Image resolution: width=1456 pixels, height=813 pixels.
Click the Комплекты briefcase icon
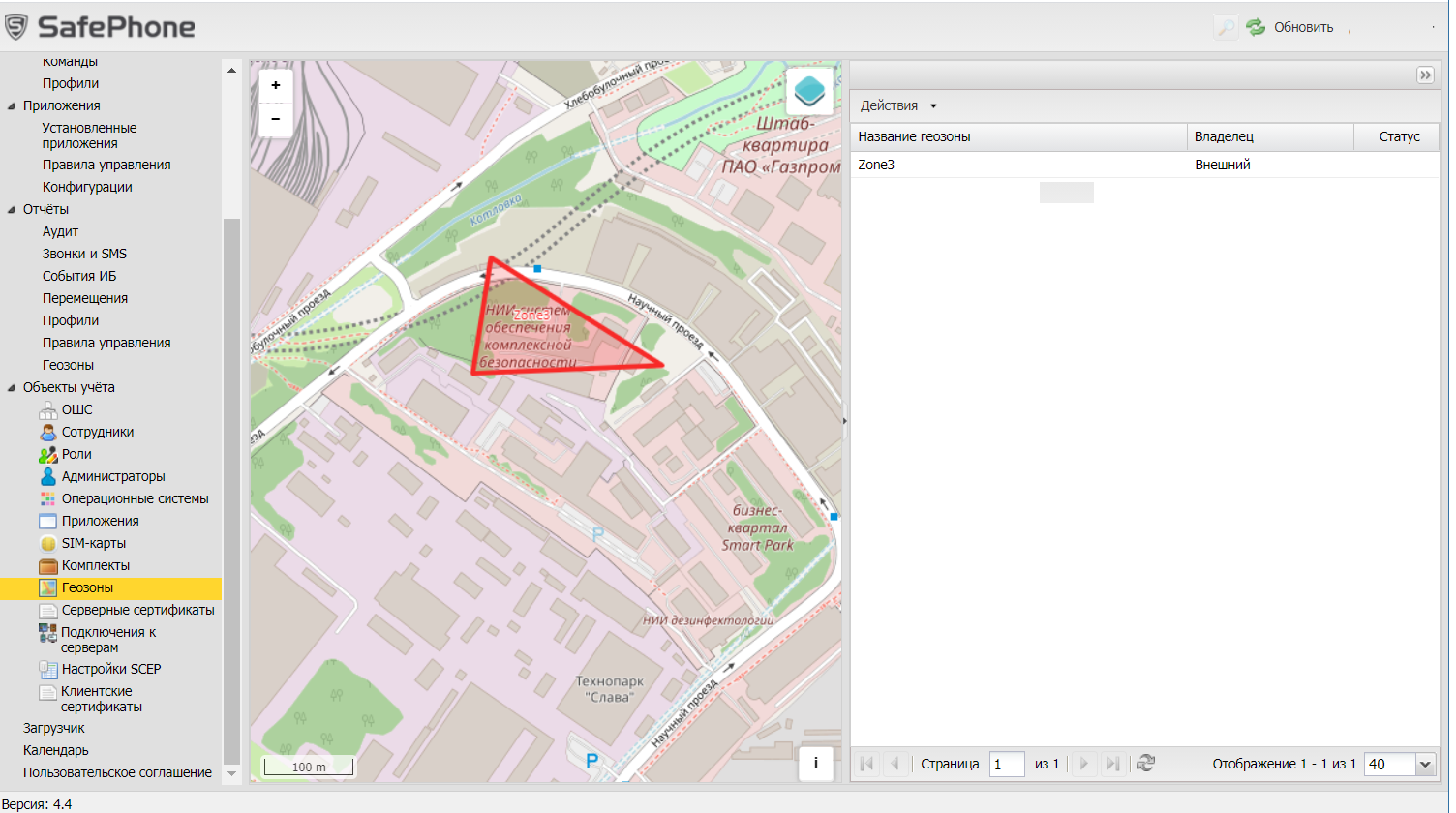(48, 565)
